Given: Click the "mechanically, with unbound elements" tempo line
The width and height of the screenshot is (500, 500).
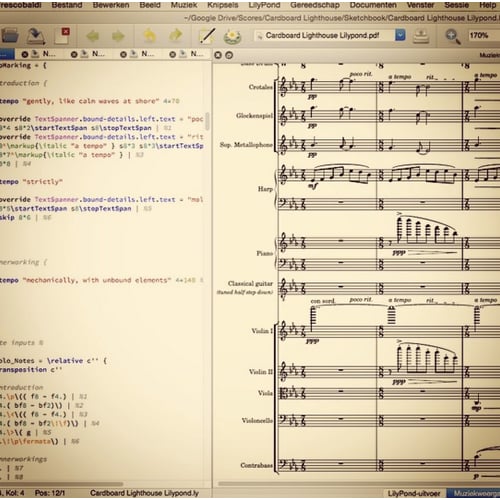Looking at the screenshot, I should pyautogui.click(x=102, y=280).
